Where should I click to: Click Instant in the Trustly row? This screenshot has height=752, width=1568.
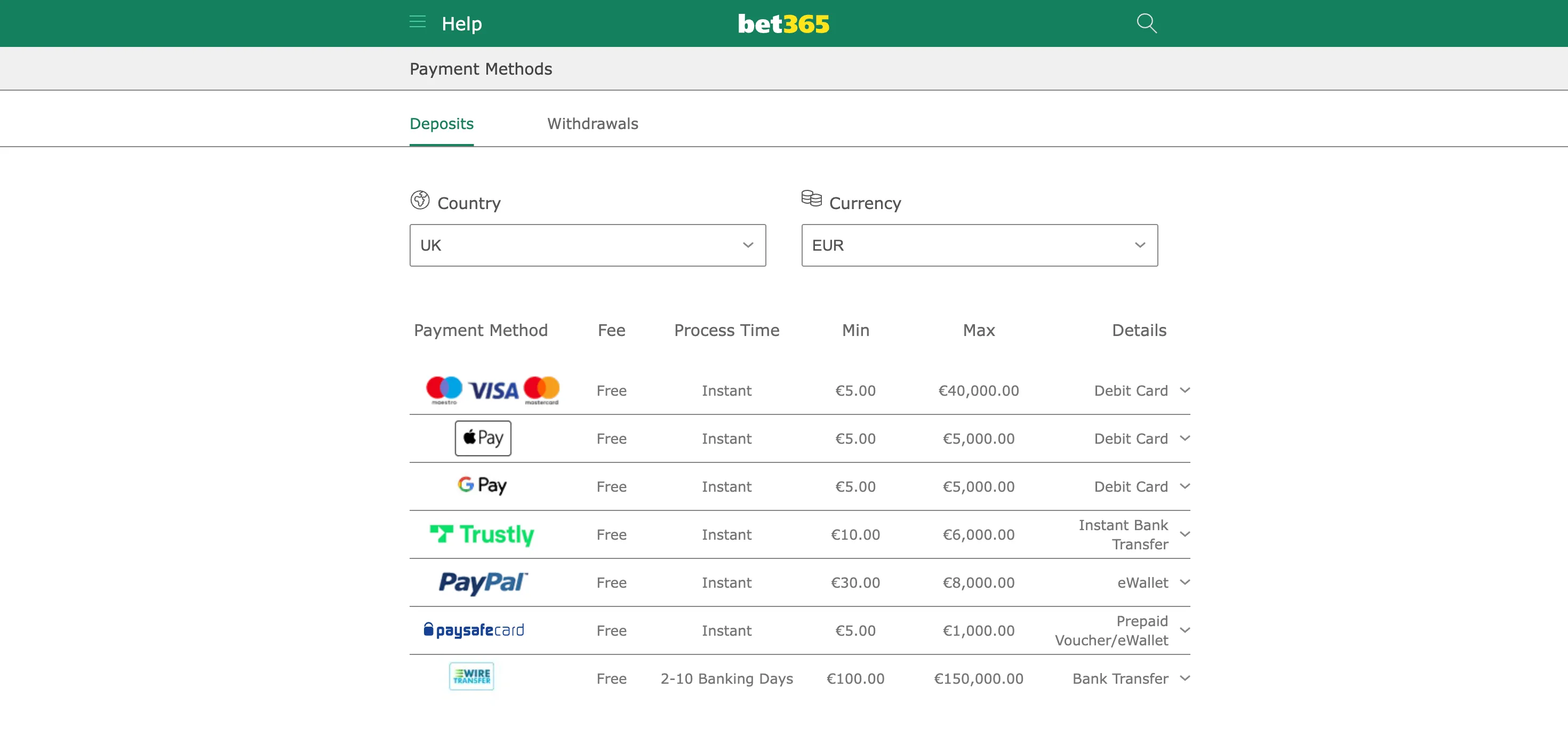click(x=726, y=534)
